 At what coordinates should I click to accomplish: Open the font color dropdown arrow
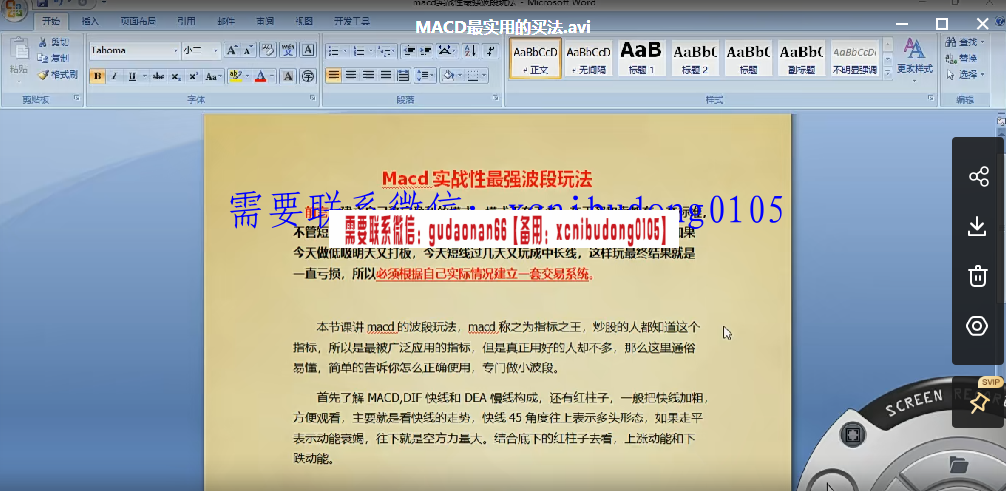click(271, 76)
